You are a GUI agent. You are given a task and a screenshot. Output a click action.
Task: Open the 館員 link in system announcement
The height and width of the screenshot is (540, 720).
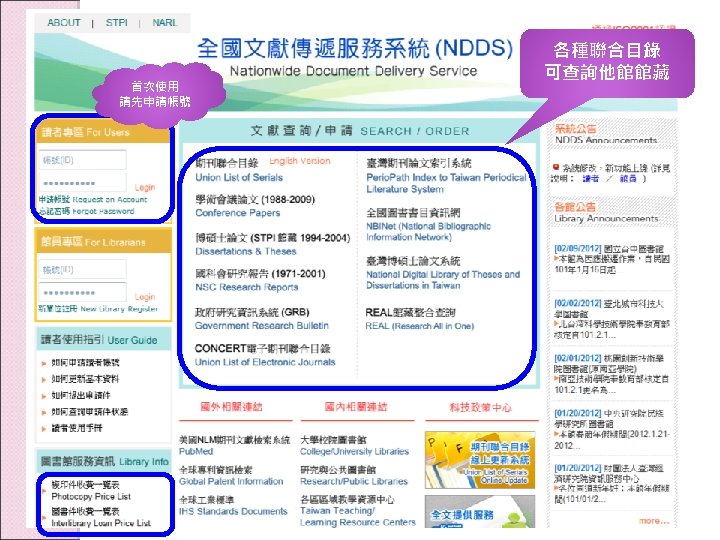628,179
